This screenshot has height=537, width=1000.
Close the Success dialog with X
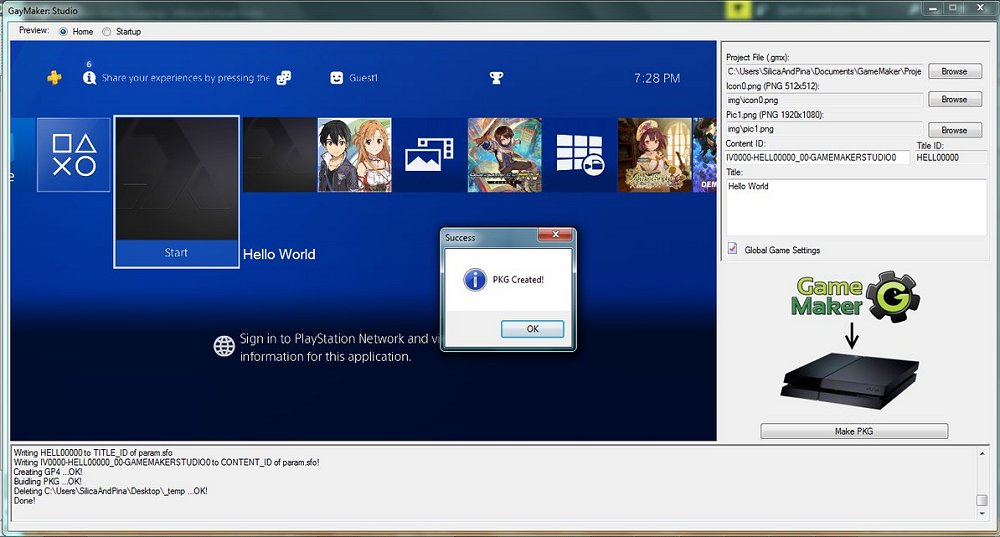pos(554,237)
